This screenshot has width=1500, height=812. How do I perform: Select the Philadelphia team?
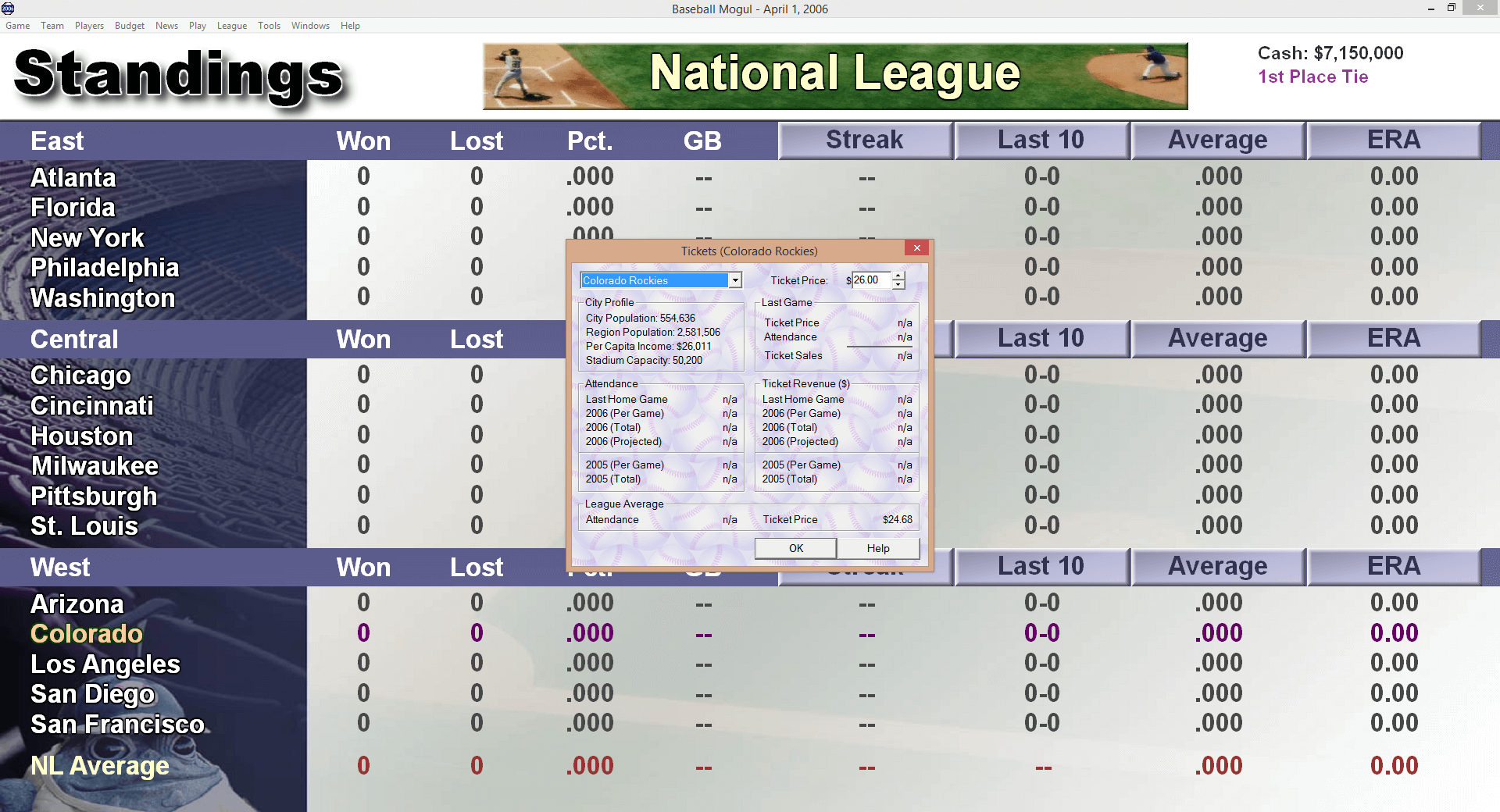105,268
